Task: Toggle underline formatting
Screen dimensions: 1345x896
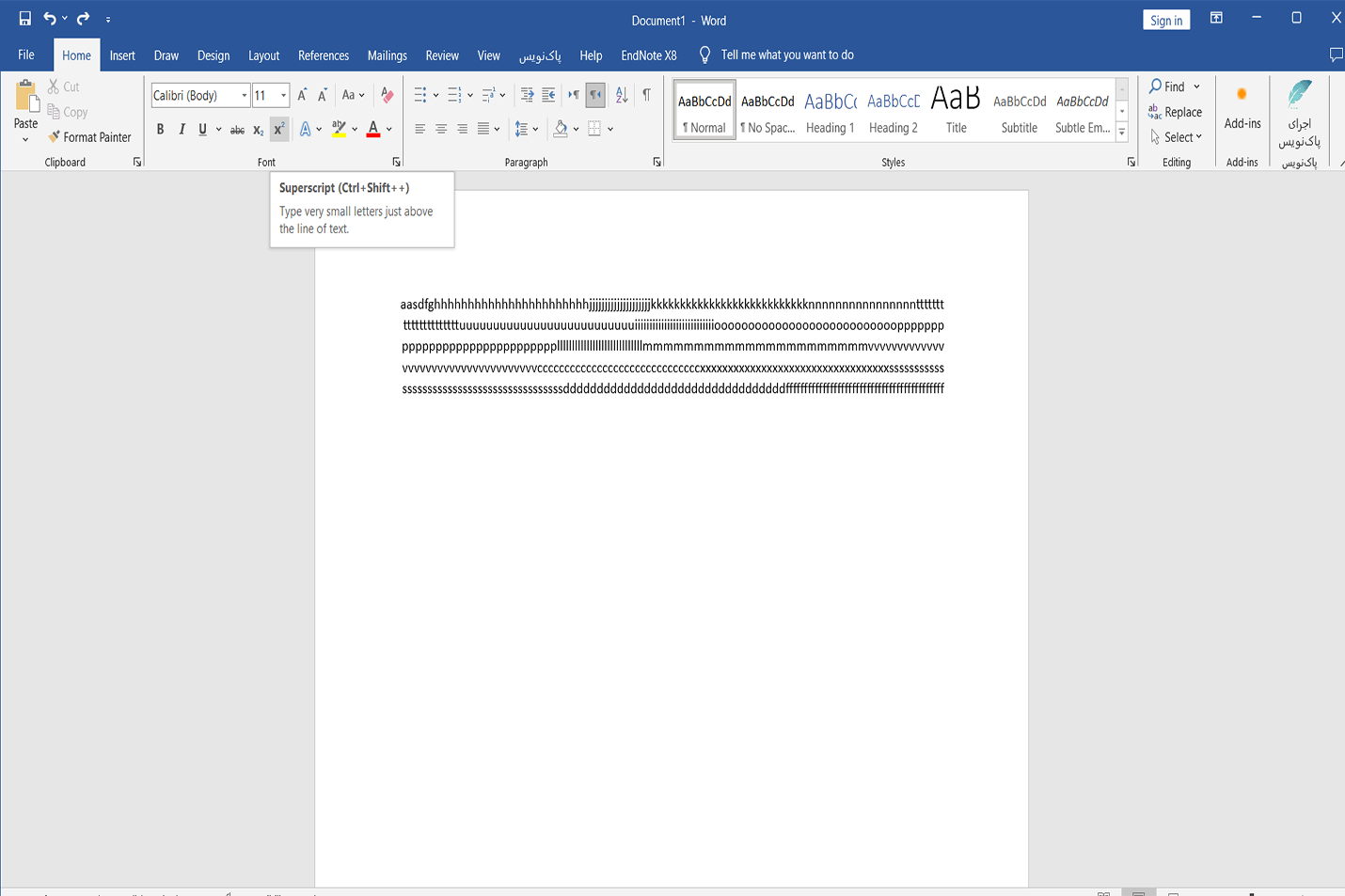Action: click(x=202, y=129)
